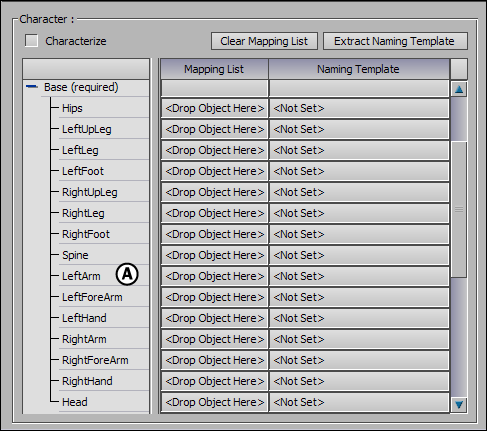This screenshot has height=431, width=487.
Task: Select the Naming Template column header
Action: (x=359, y=69)
